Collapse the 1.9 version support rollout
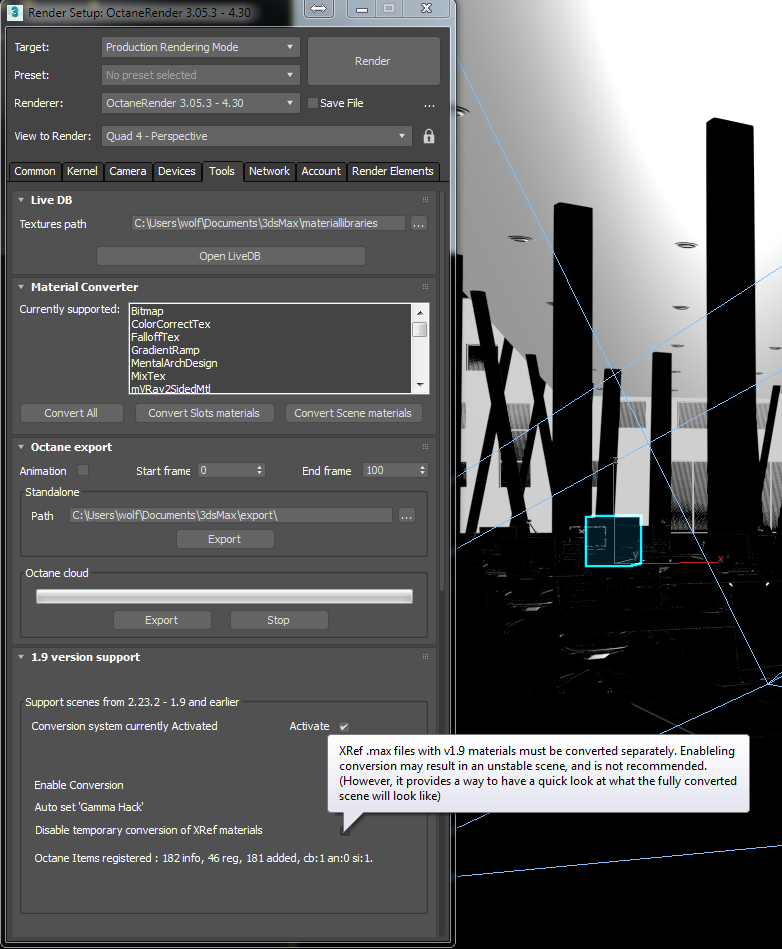The width and height of the screenshot is (782, 949). 21,657
